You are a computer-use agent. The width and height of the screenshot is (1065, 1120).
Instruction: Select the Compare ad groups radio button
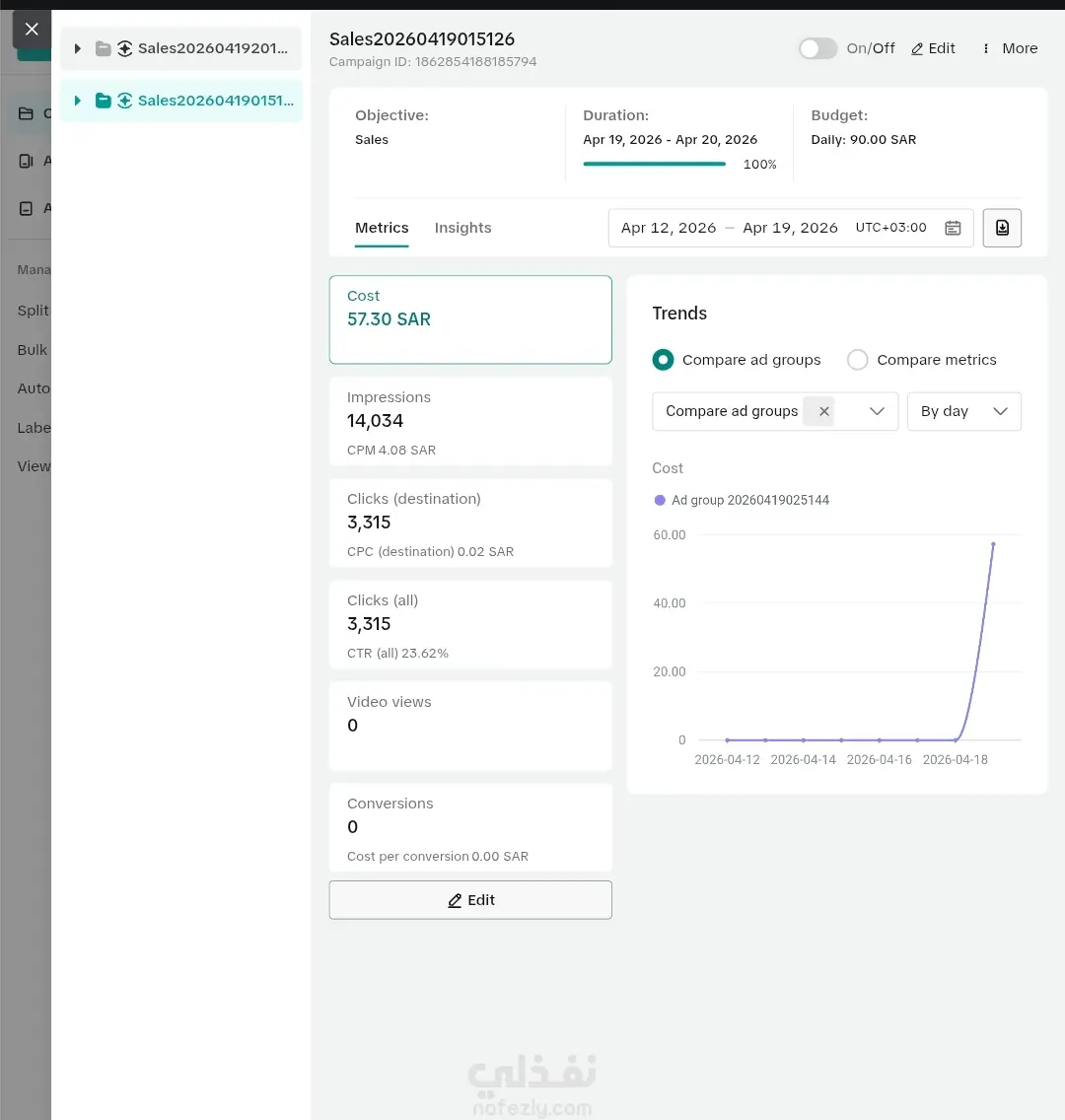point(663,360)
